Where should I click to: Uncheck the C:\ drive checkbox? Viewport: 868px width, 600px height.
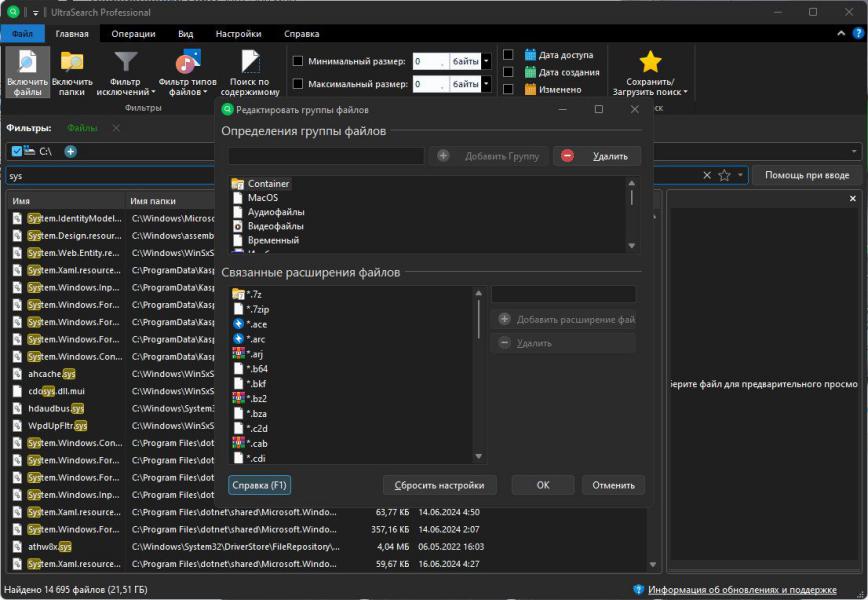(x=17, y=151)
